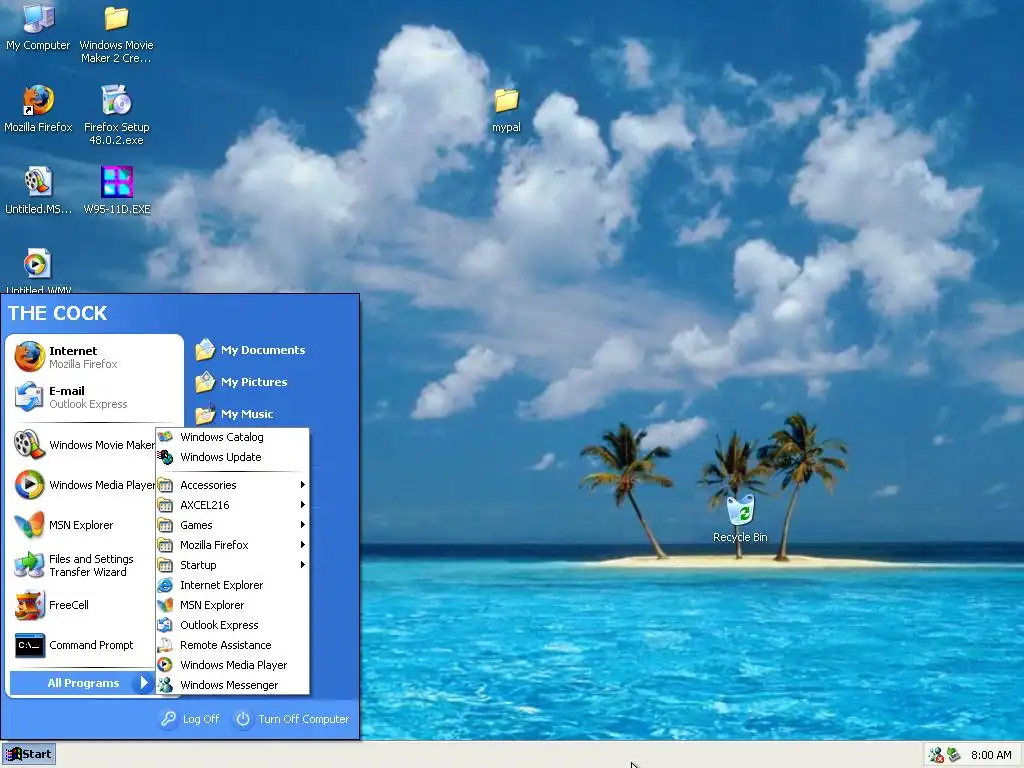1024x768 pixels.
Task: Click the network connection tray icon
Action: [x=953, y=755]
